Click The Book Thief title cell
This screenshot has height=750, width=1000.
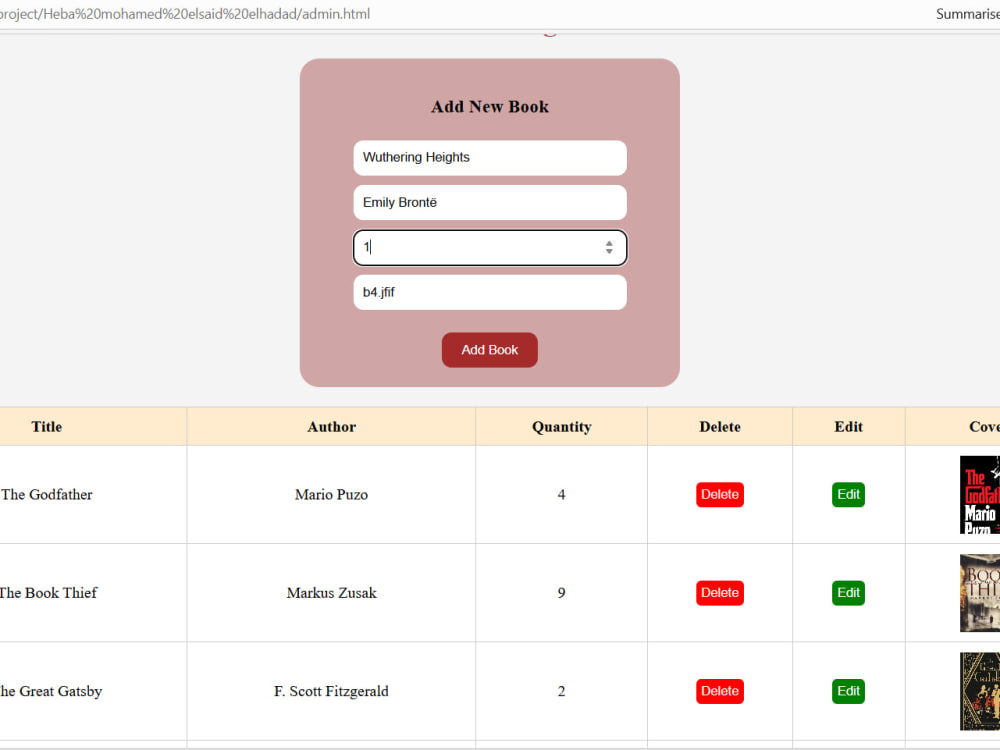(93, 592)
